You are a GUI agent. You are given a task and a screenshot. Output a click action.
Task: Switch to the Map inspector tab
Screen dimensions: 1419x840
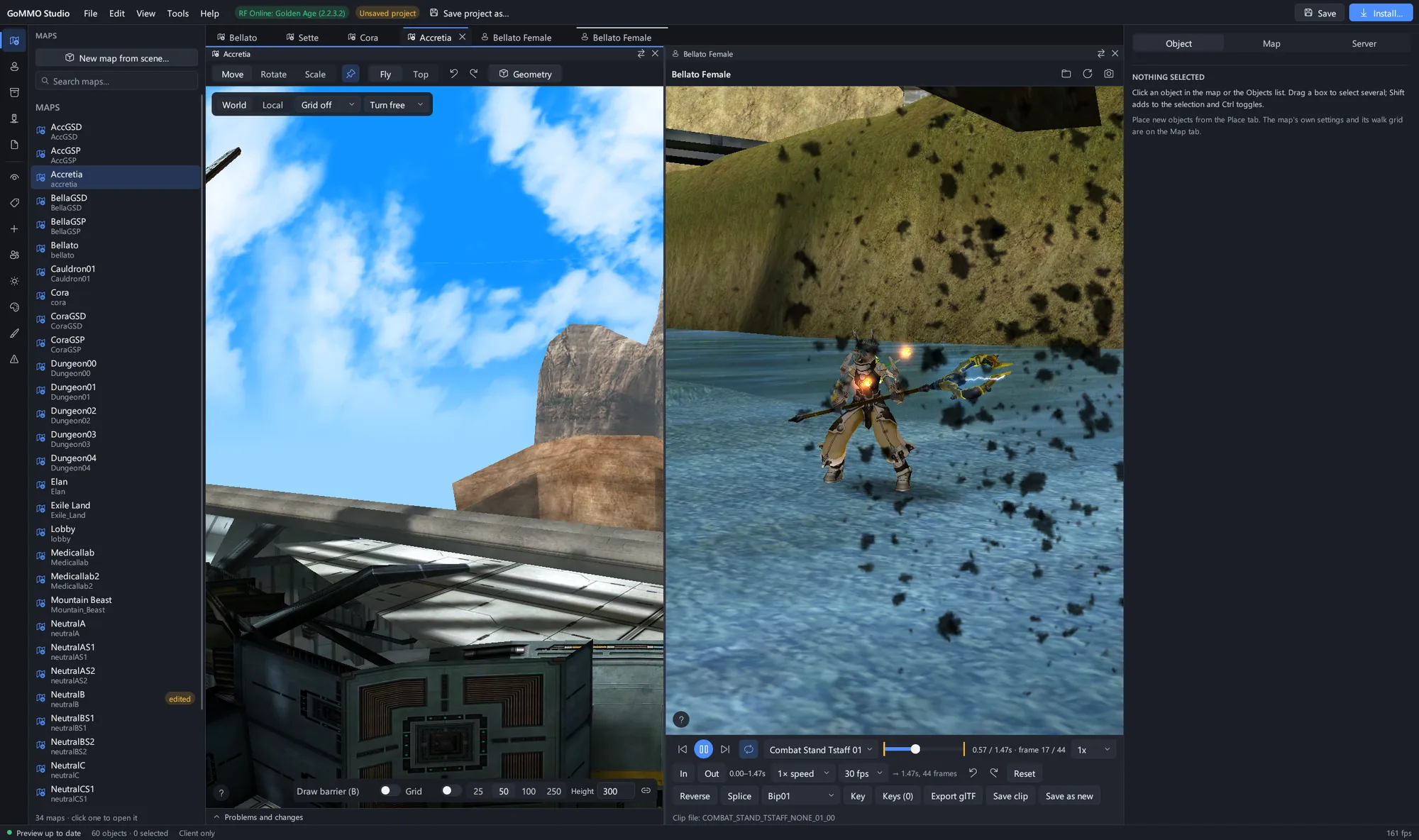1271,43
